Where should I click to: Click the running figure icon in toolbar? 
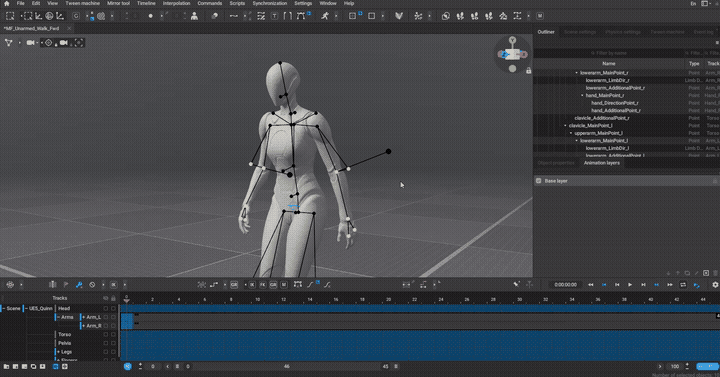coord(325,16)
